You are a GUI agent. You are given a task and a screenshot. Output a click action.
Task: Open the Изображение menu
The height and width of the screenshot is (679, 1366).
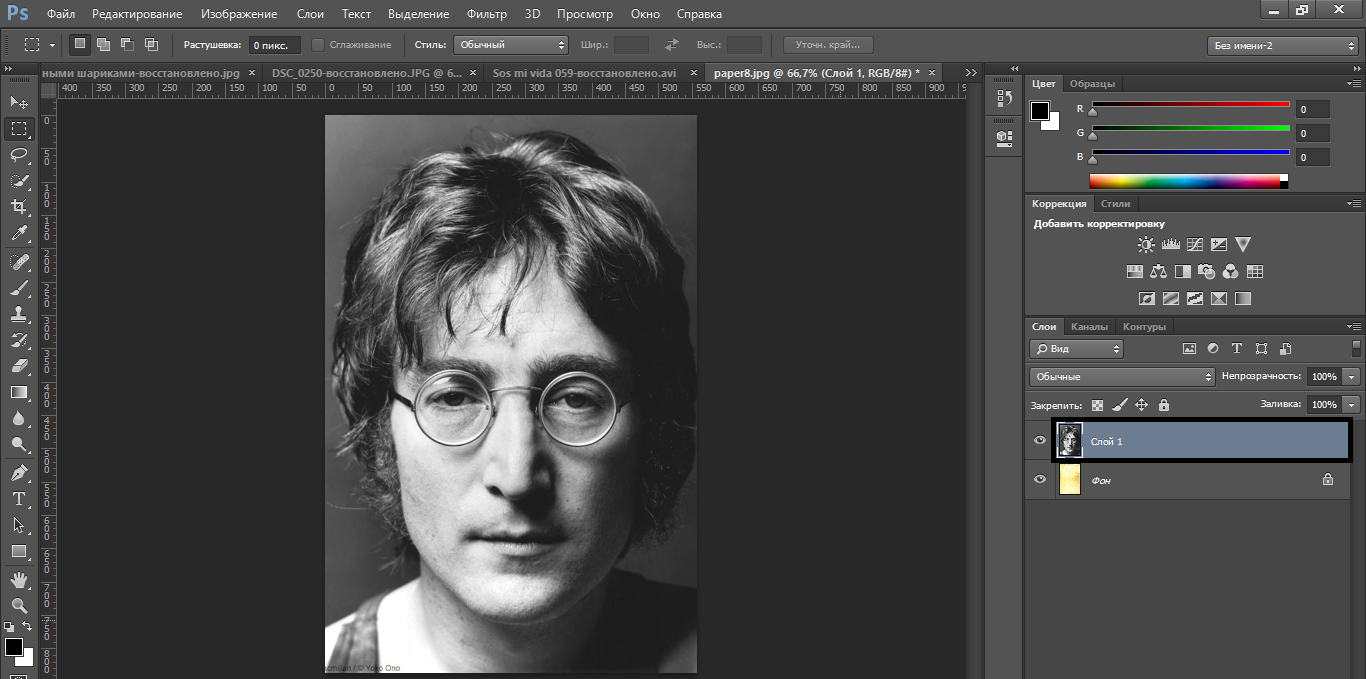(x=239, y=14)
